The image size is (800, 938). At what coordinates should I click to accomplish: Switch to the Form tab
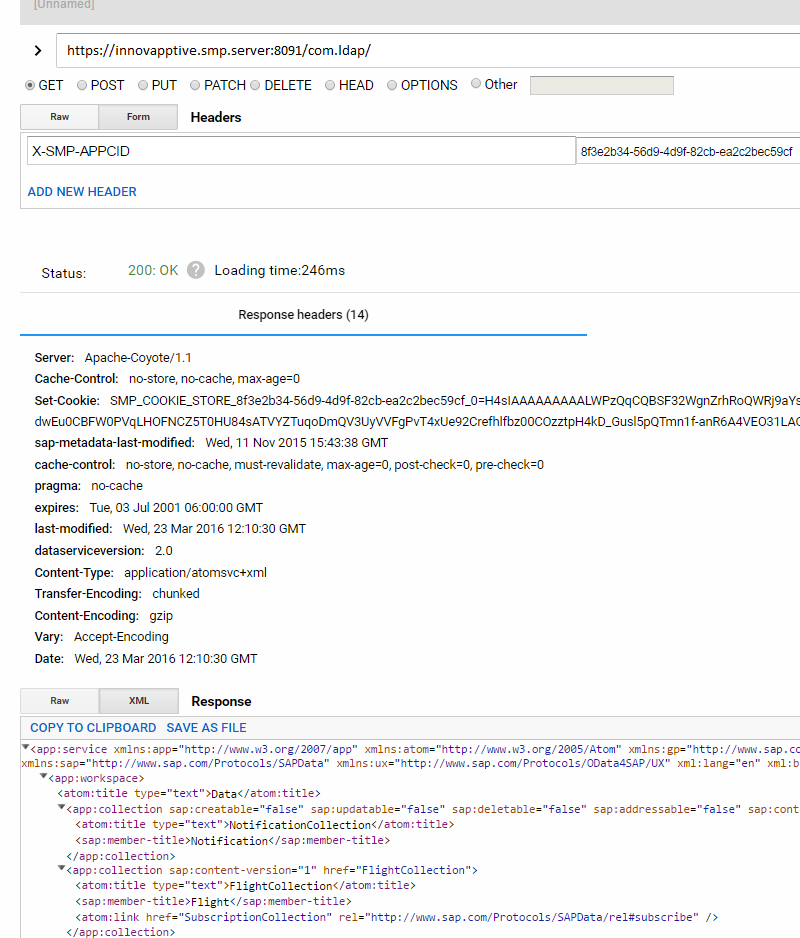click(x=137, y=117)
